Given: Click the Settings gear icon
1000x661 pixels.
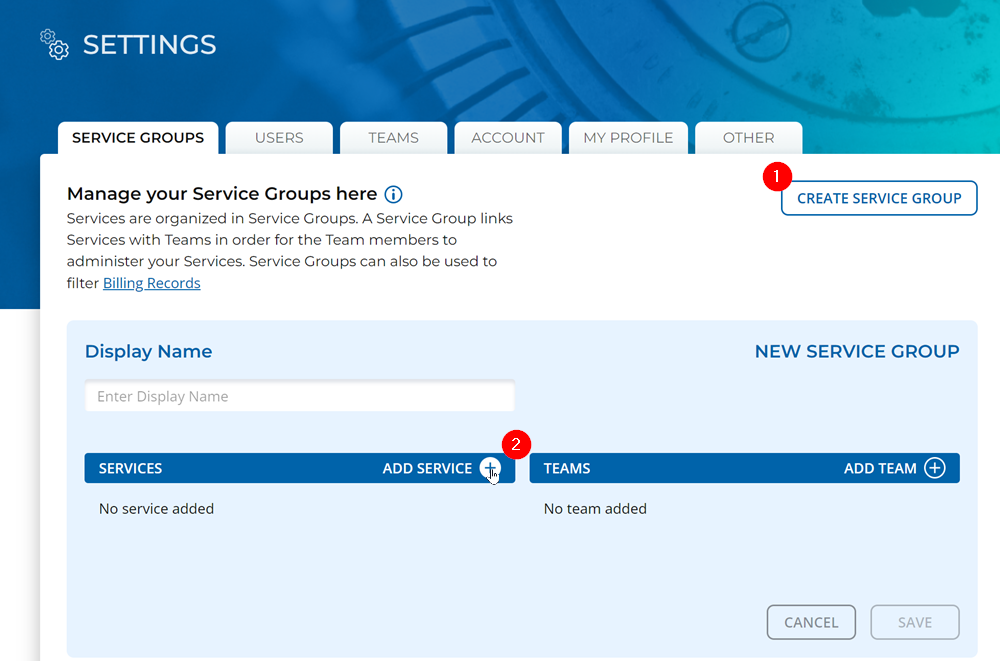Looking at the screenshot, I should click(54, 44).
